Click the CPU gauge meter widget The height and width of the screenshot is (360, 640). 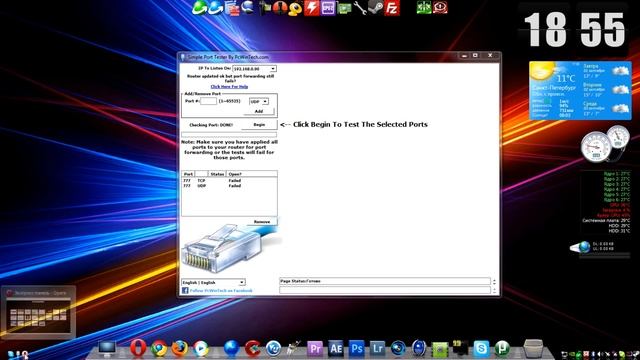(x=596, y=146)
